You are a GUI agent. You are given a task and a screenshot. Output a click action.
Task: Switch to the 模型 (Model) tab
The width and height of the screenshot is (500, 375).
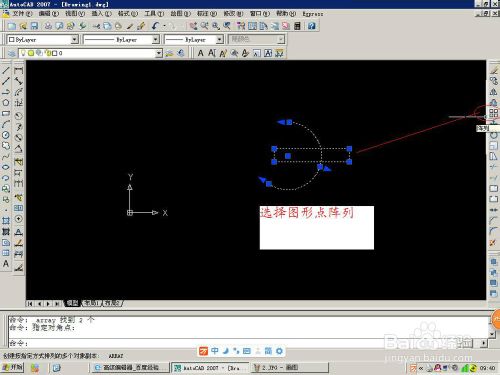[x=72, y=303]
